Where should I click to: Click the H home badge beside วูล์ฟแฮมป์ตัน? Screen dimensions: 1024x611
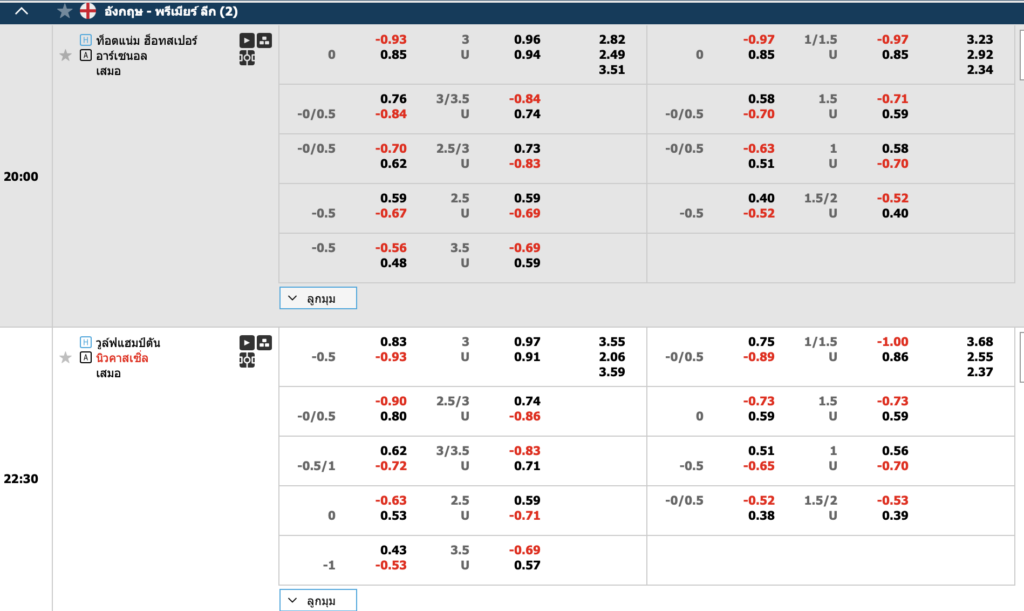86,342
